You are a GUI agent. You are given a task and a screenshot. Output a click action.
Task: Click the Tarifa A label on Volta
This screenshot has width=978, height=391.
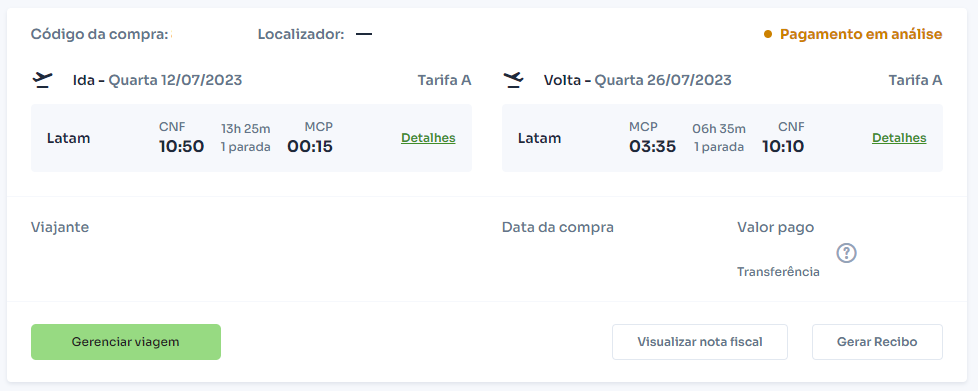tap(915, 80)
